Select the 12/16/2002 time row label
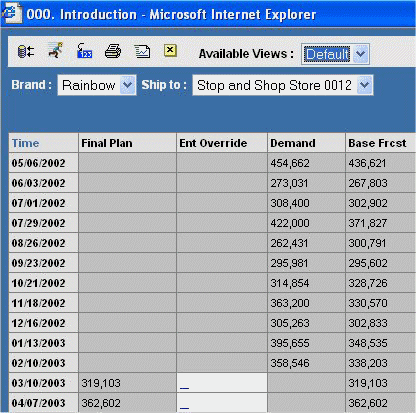 [43, 323]
